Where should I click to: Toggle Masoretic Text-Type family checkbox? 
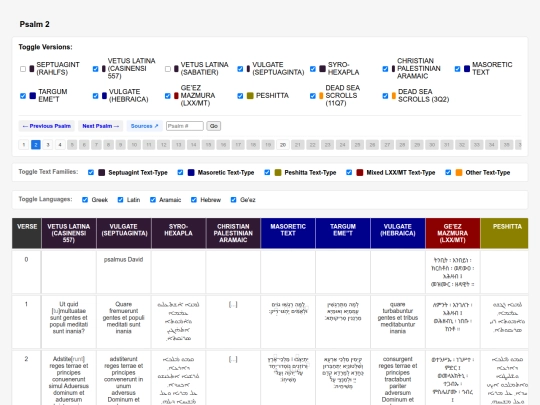[180, 173]
